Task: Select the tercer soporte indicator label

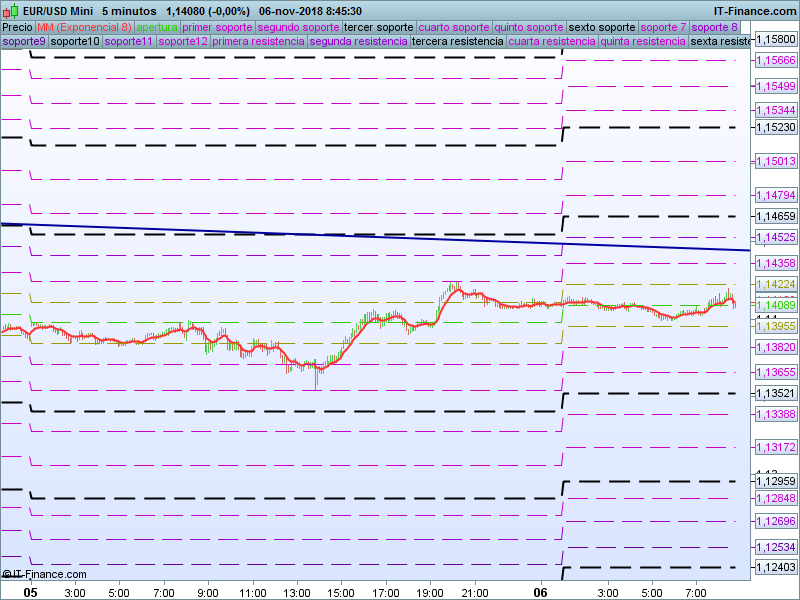Action: point(379,27)
